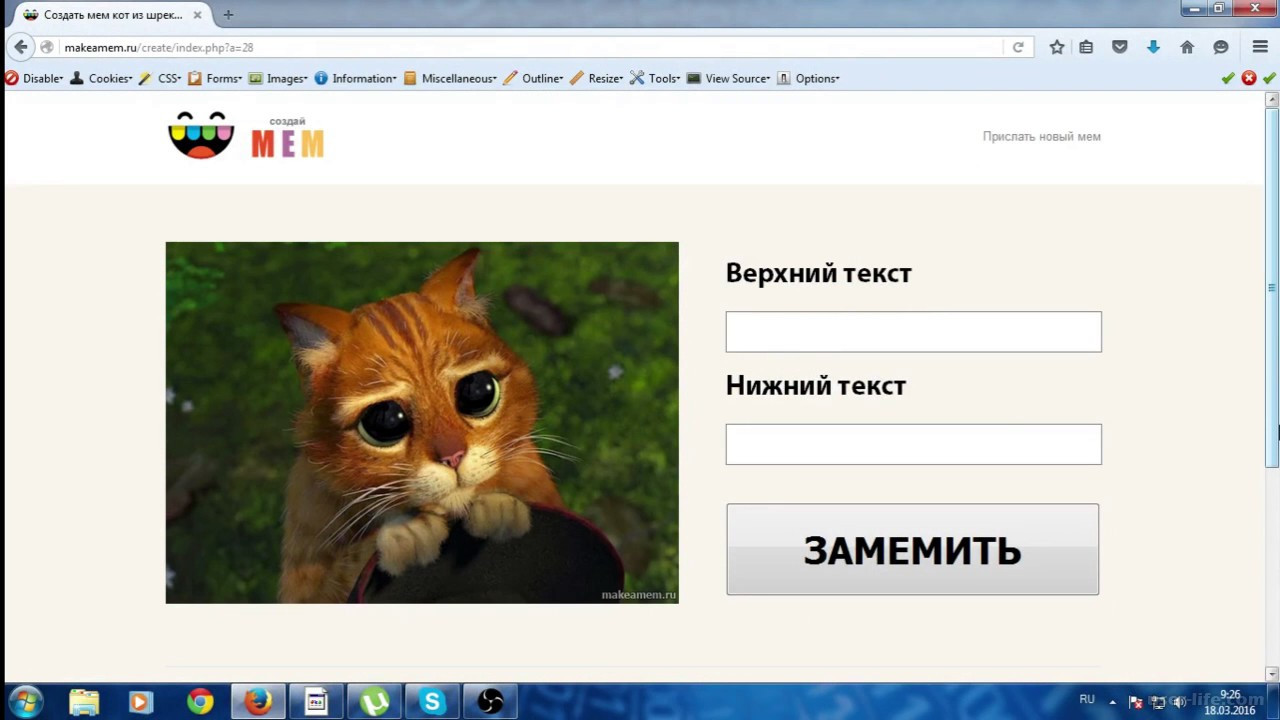Image resolution: width=1280 pixels, height=720 pixels.
Task: Open the Firefox hamburger menu
Action: click(x=1260, y=47)
